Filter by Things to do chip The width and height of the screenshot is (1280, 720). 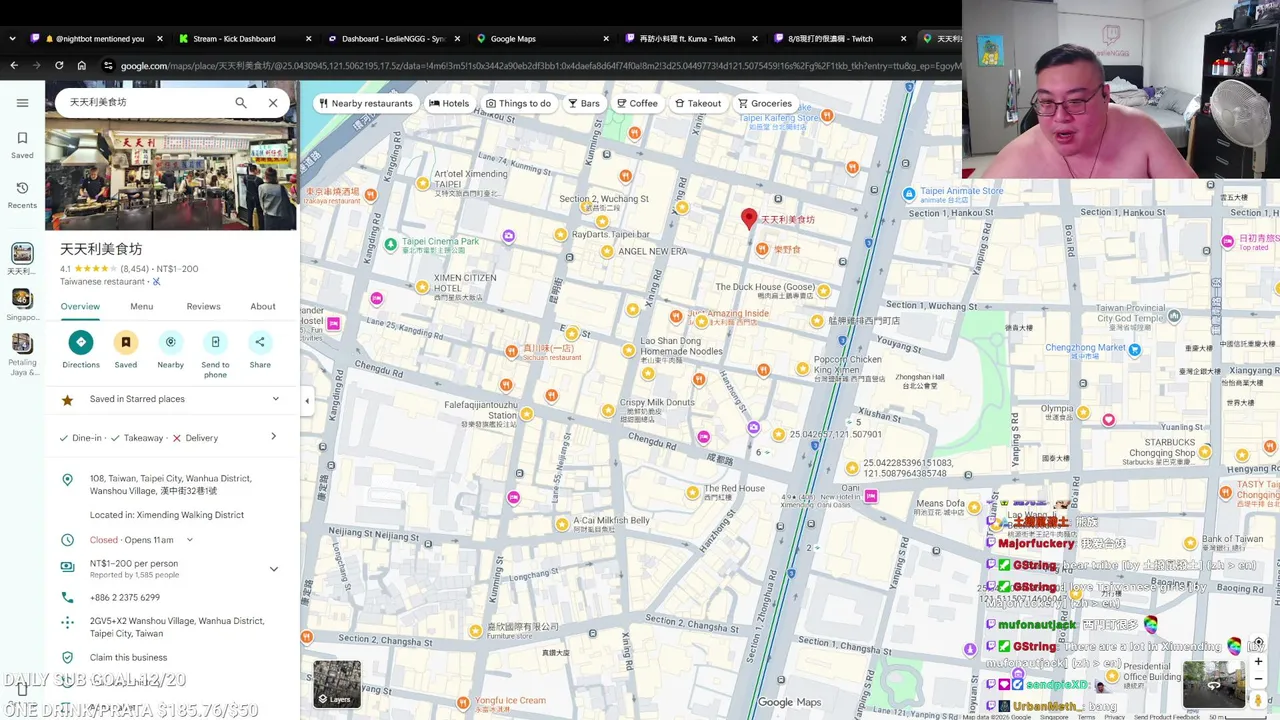click(519, 103)
